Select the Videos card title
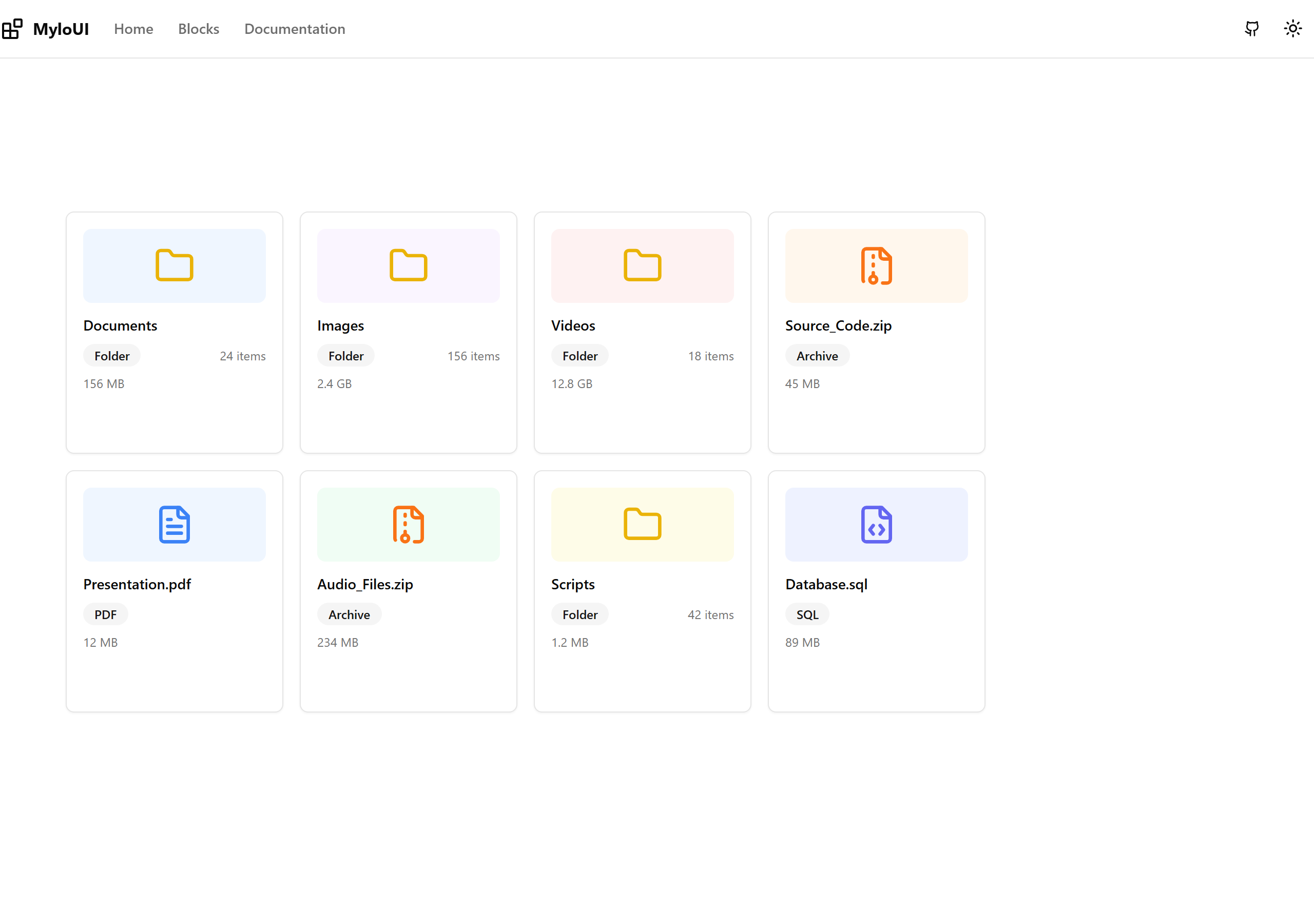1314x924 pixels. tap(573, 325)
